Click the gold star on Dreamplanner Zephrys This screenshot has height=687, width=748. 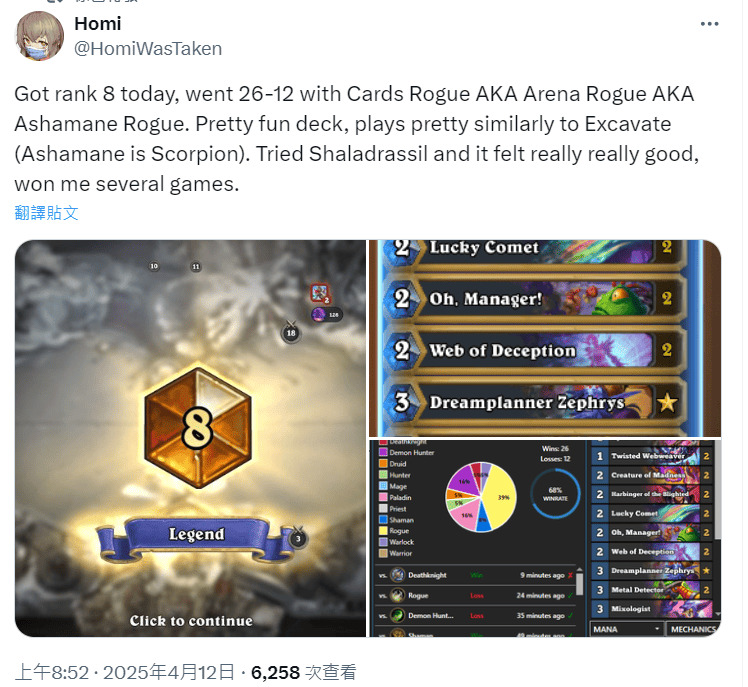[x=666, y=403]
